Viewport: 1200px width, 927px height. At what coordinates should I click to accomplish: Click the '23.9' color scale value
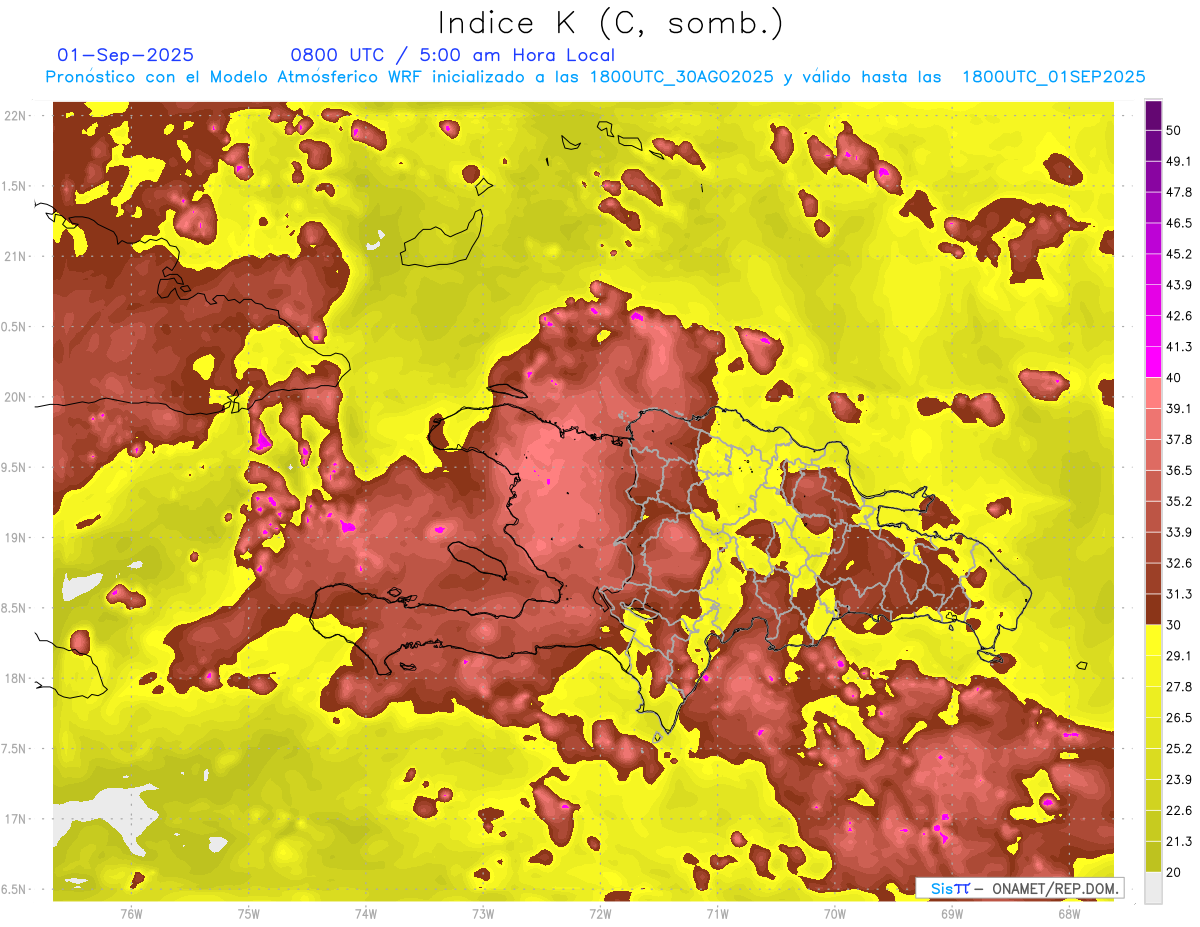click(x=1178, y=780)
